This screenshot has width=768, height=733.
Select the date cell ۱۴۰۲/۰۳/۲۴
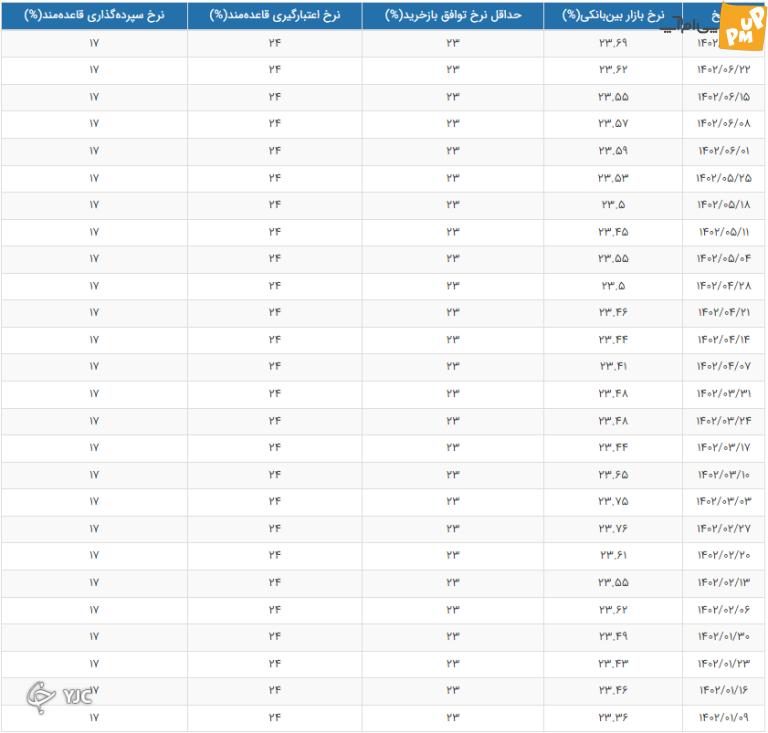(724, 421)
